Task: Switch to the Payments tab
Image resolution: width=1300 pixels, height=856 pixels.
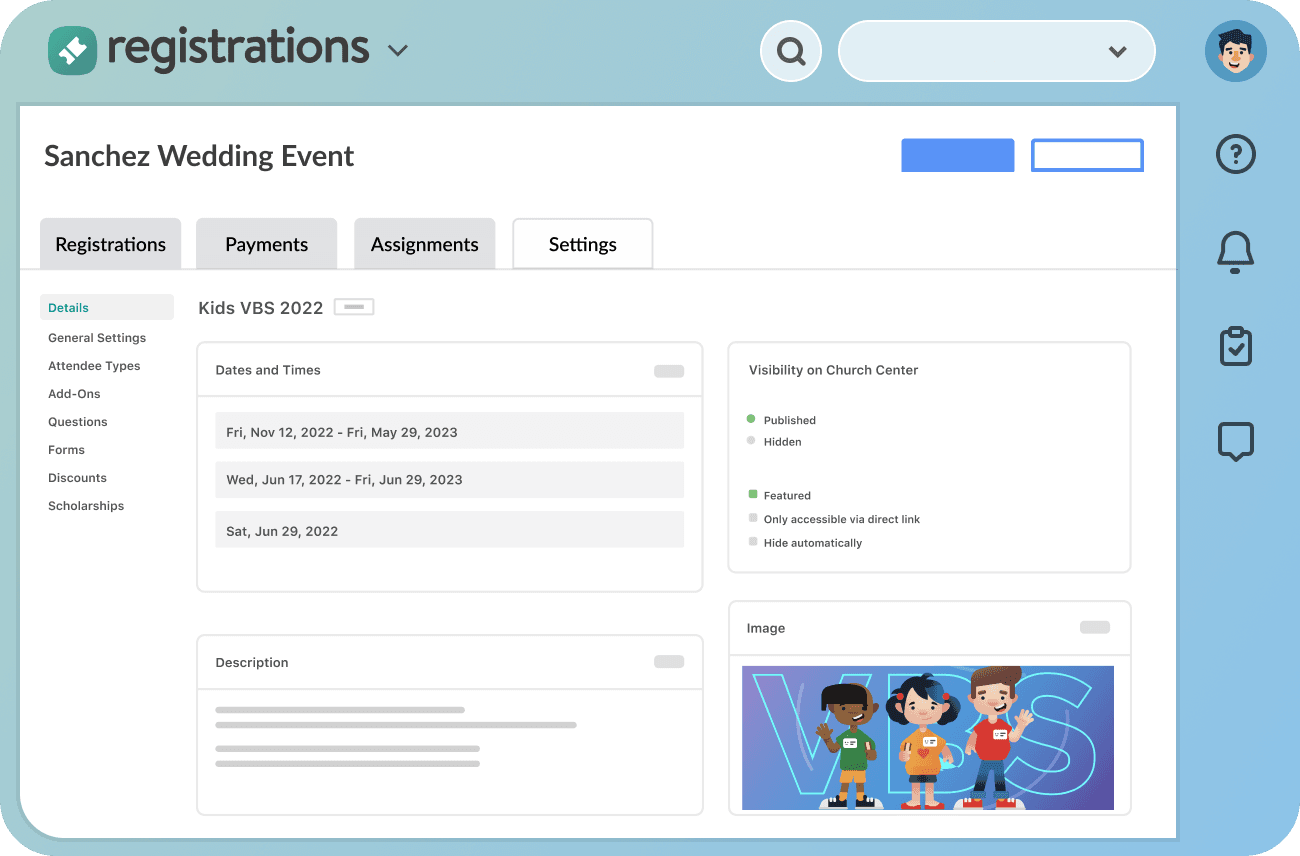Action: click(266, 243)
